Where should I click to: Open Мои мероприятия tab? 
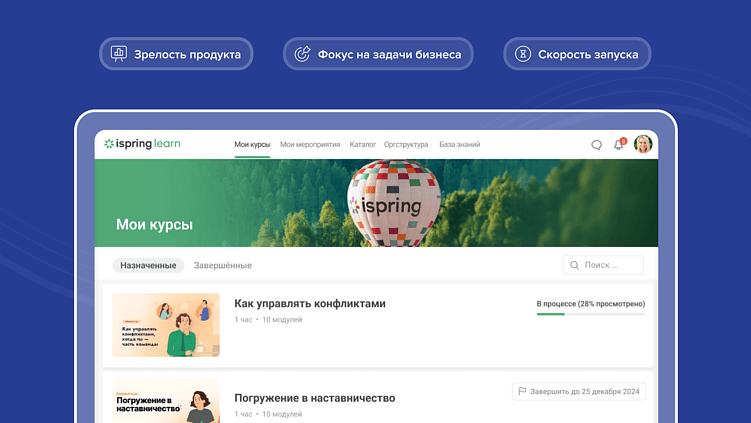310,145
